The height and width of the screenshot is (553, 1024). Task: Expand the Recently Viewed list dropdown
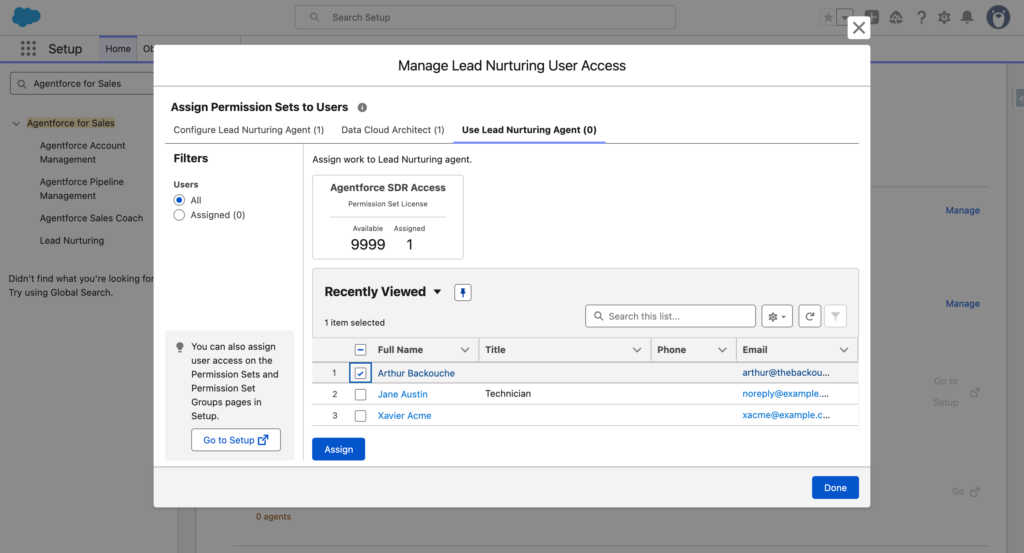point(437,292)
